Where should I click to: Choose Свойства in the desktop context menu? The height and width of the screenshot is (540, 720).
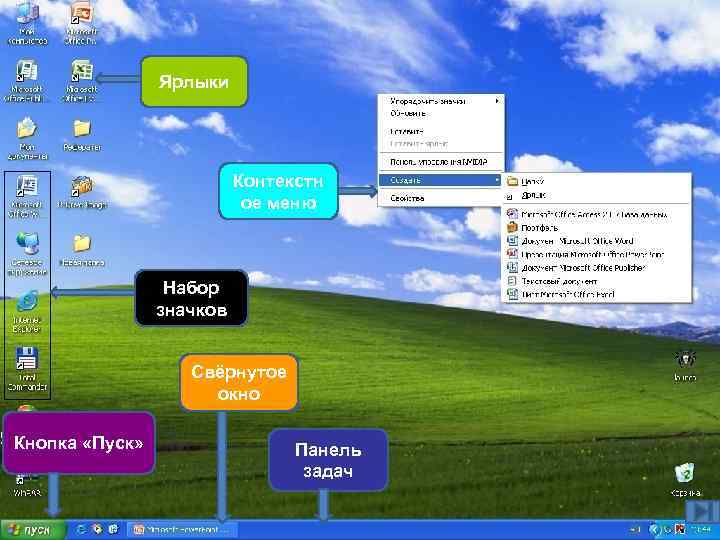[441, 198]
